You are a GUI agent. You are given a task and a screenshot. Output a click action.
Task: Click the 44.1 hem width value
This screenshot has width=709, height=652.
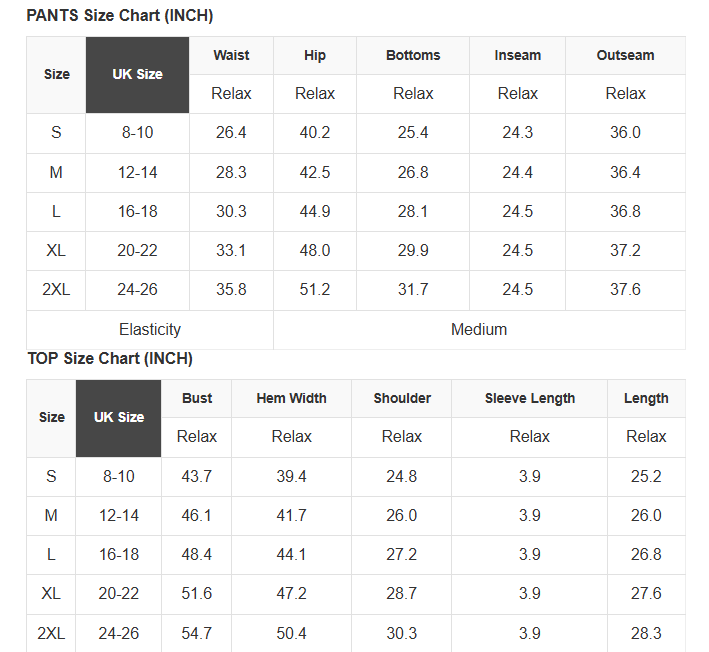coord(291,554)
